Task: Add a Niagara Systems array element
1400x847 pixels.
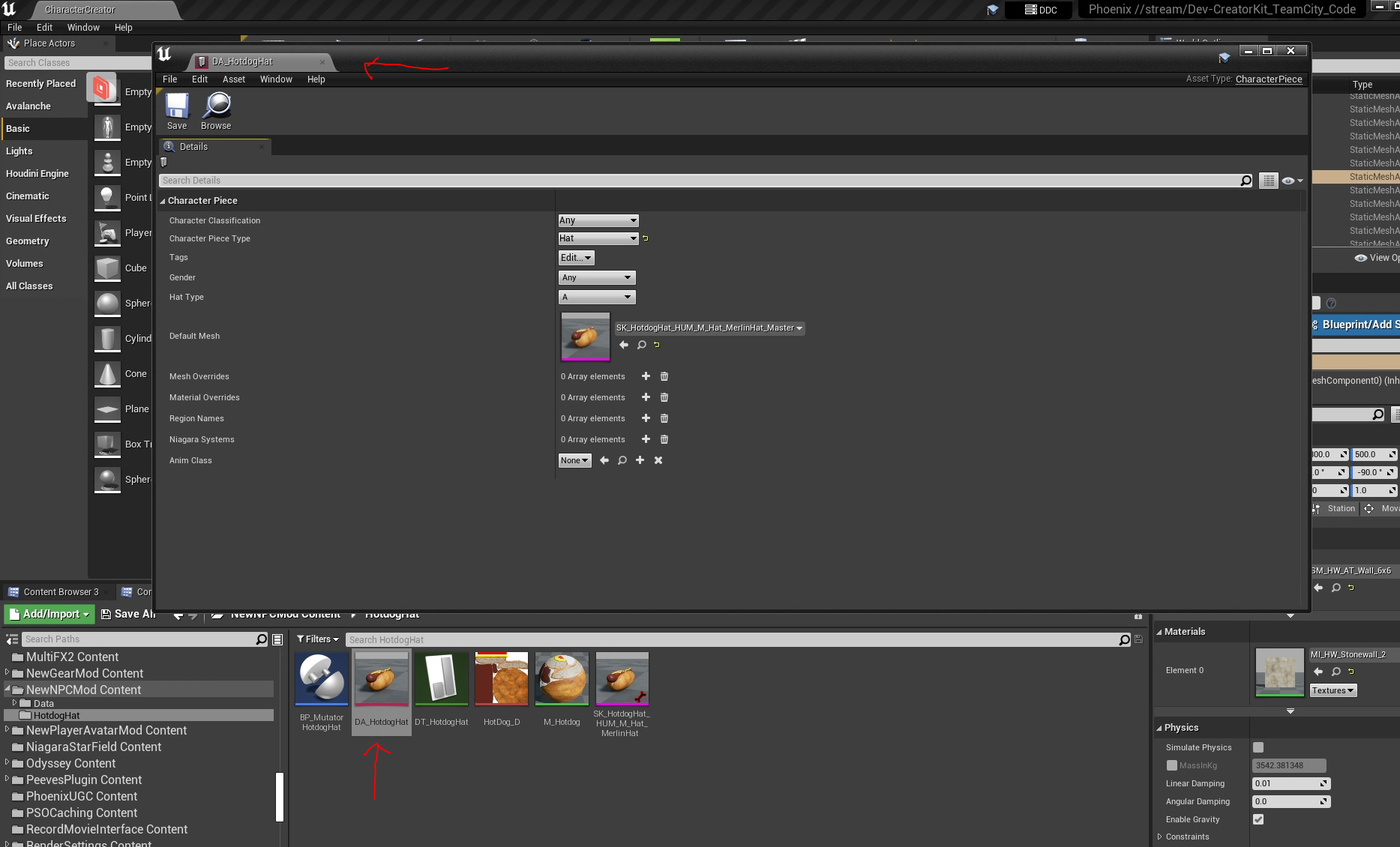Action: [646, 439]
